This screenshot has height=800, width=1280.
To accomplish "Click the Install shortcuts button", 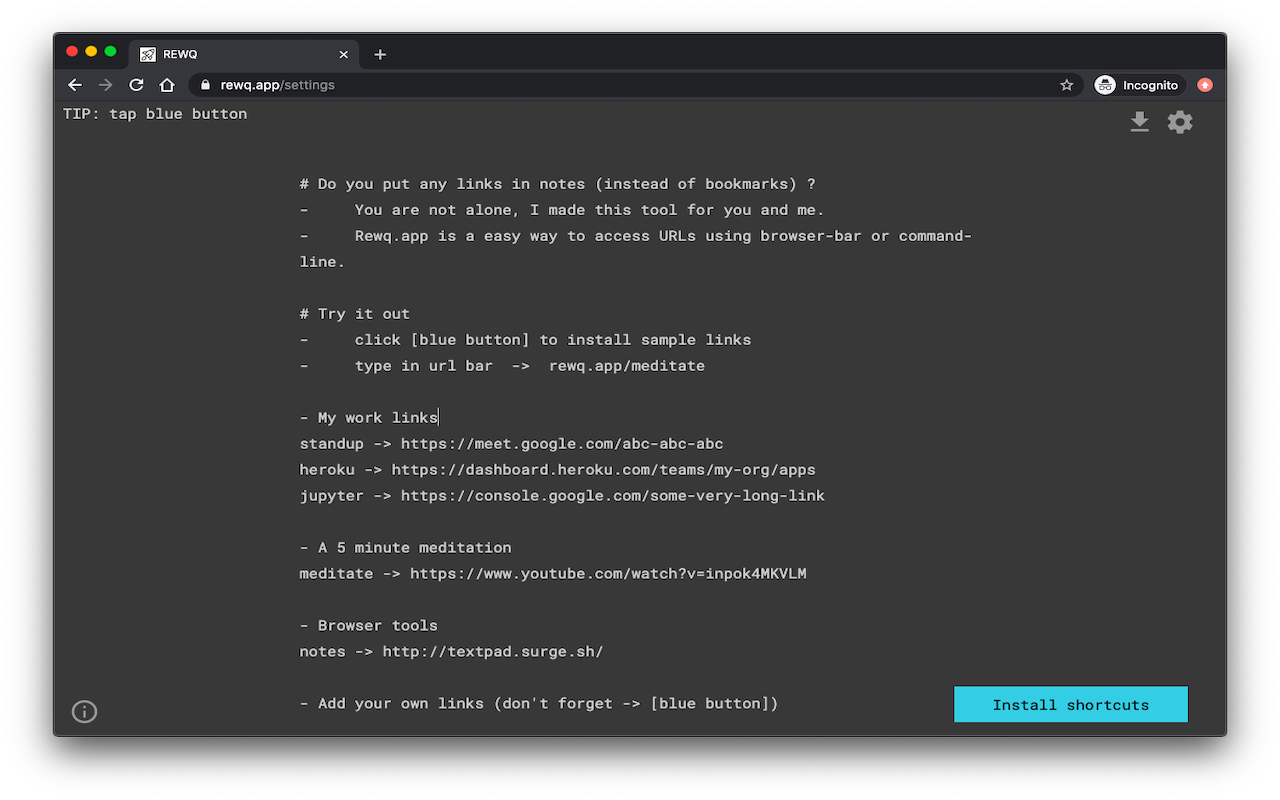I will coord(1071,704).
